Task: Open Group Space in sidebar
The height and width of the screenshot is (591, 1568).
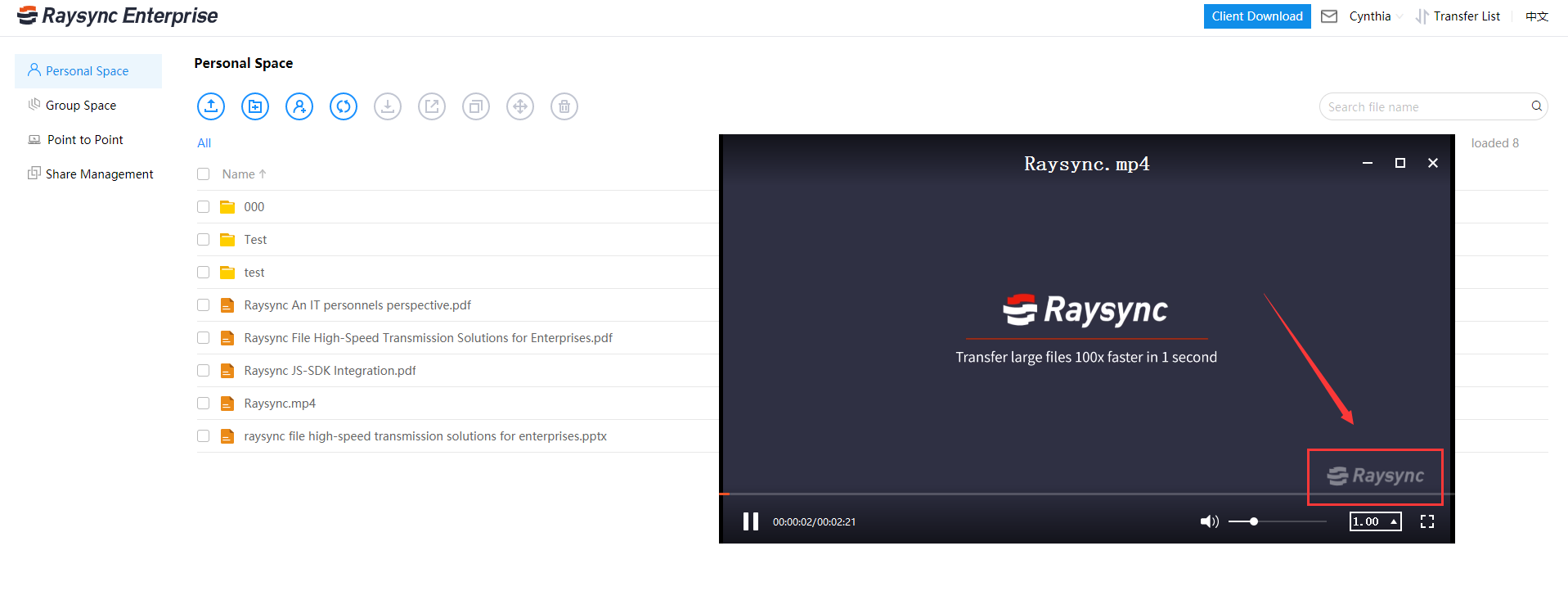Action: click(88, 106)
